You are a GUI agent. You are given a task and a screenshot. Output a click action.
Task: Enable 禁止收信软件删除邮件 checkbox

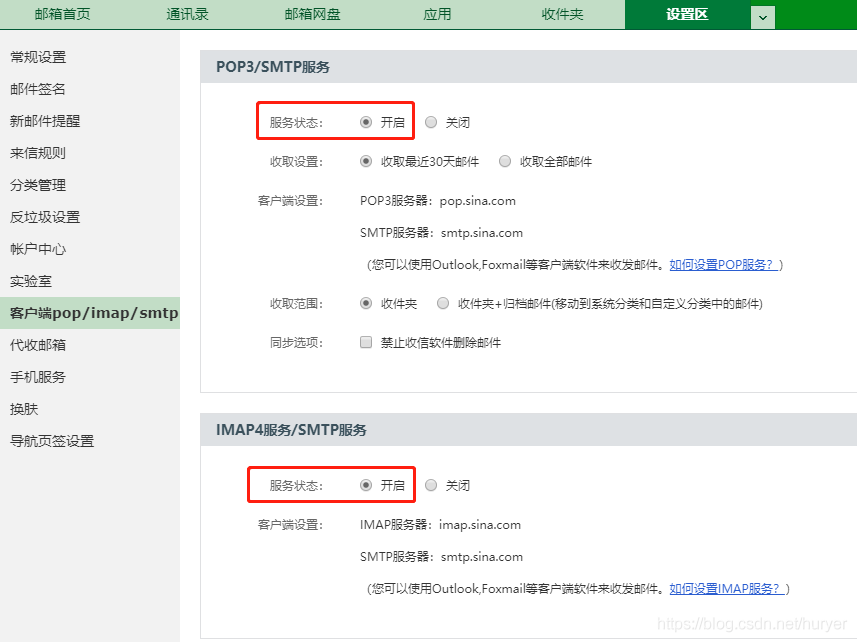click(366, 342)
